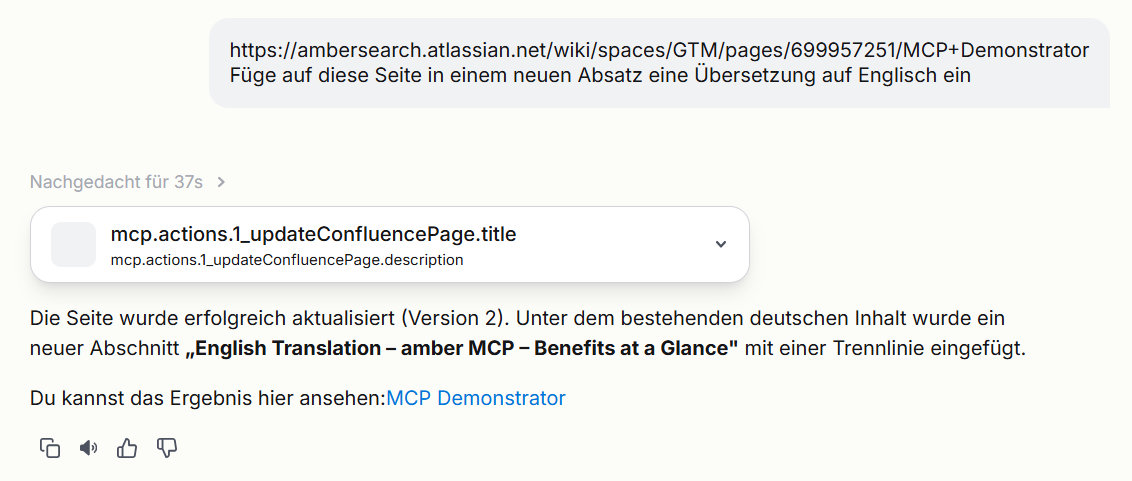Copy the assistant response with the copy icon

point(50,448)
